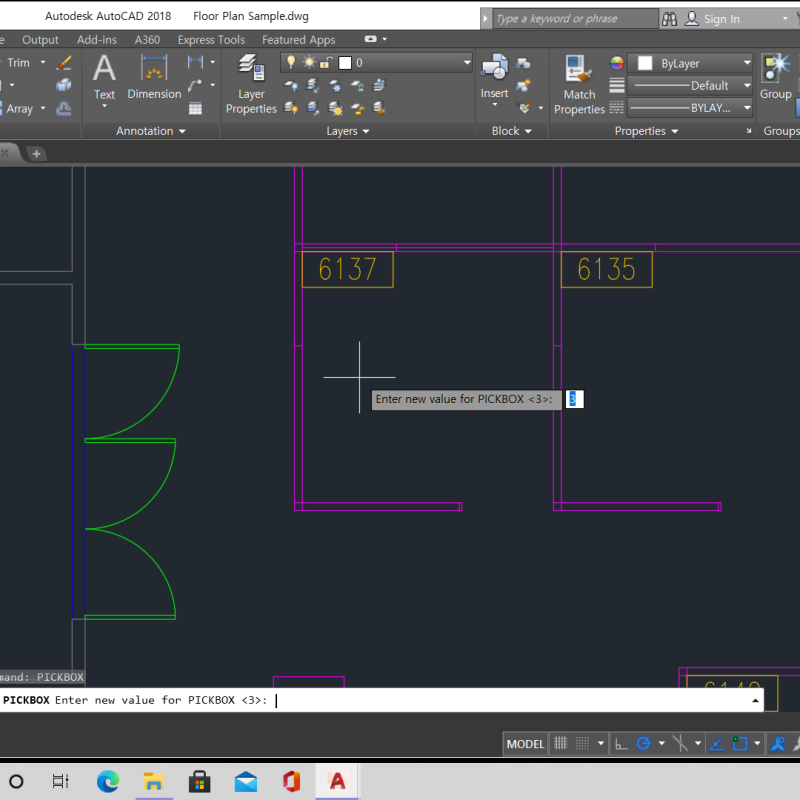Viewport: 800px width, 800px height.
Task: Expand the Layers panel title
Action: [x=347, y=131]
